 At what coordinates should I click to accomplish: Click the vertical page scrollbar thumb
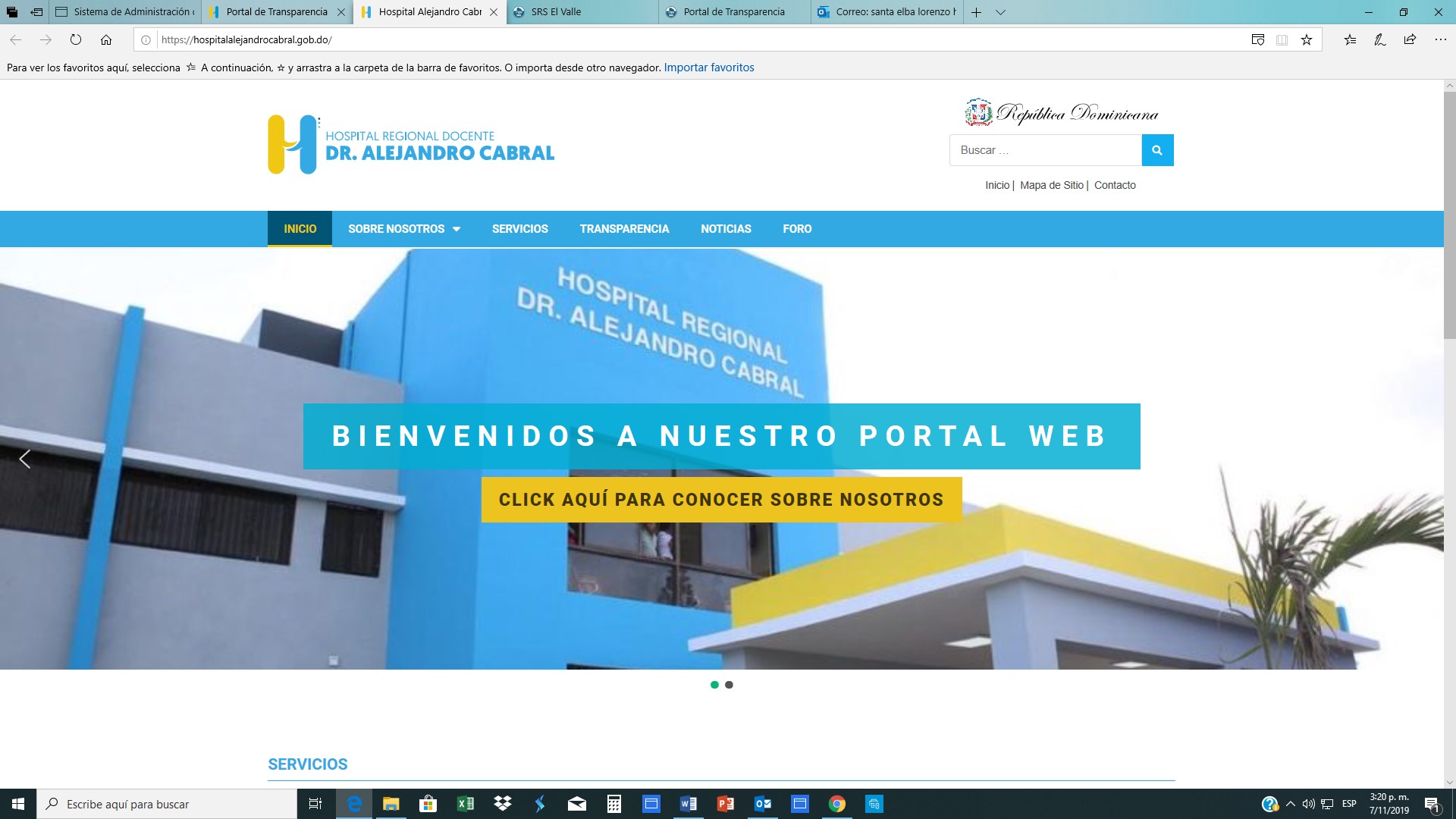click(x=1449, y=216)
